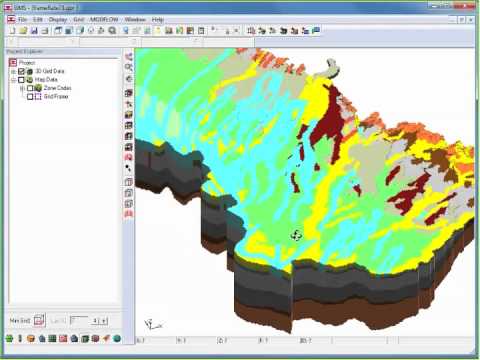This screenshot has width=480, height=360.
Task: Collapse the Map Data tree node
Action: [x=13, y=80]
